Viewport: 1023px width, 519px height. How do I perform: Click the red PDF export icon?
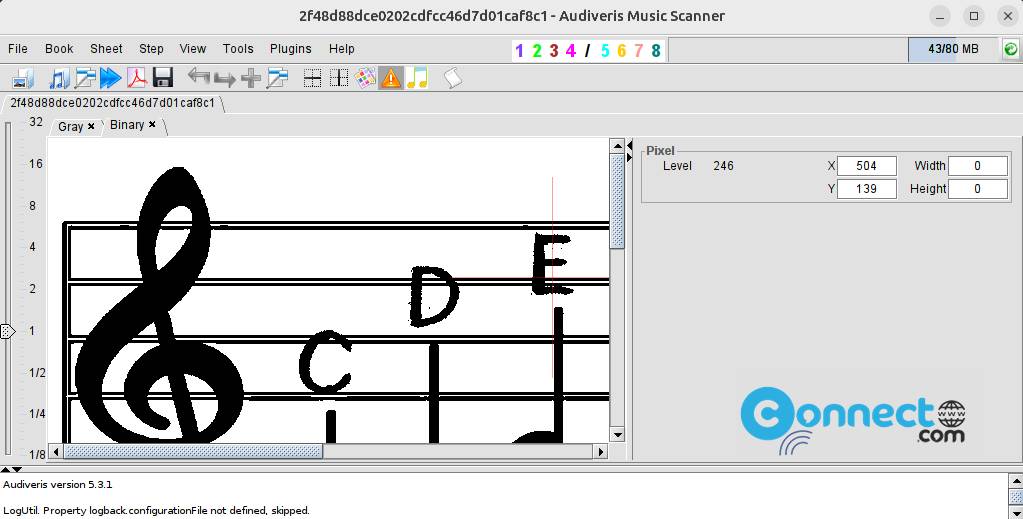(136, 78)
